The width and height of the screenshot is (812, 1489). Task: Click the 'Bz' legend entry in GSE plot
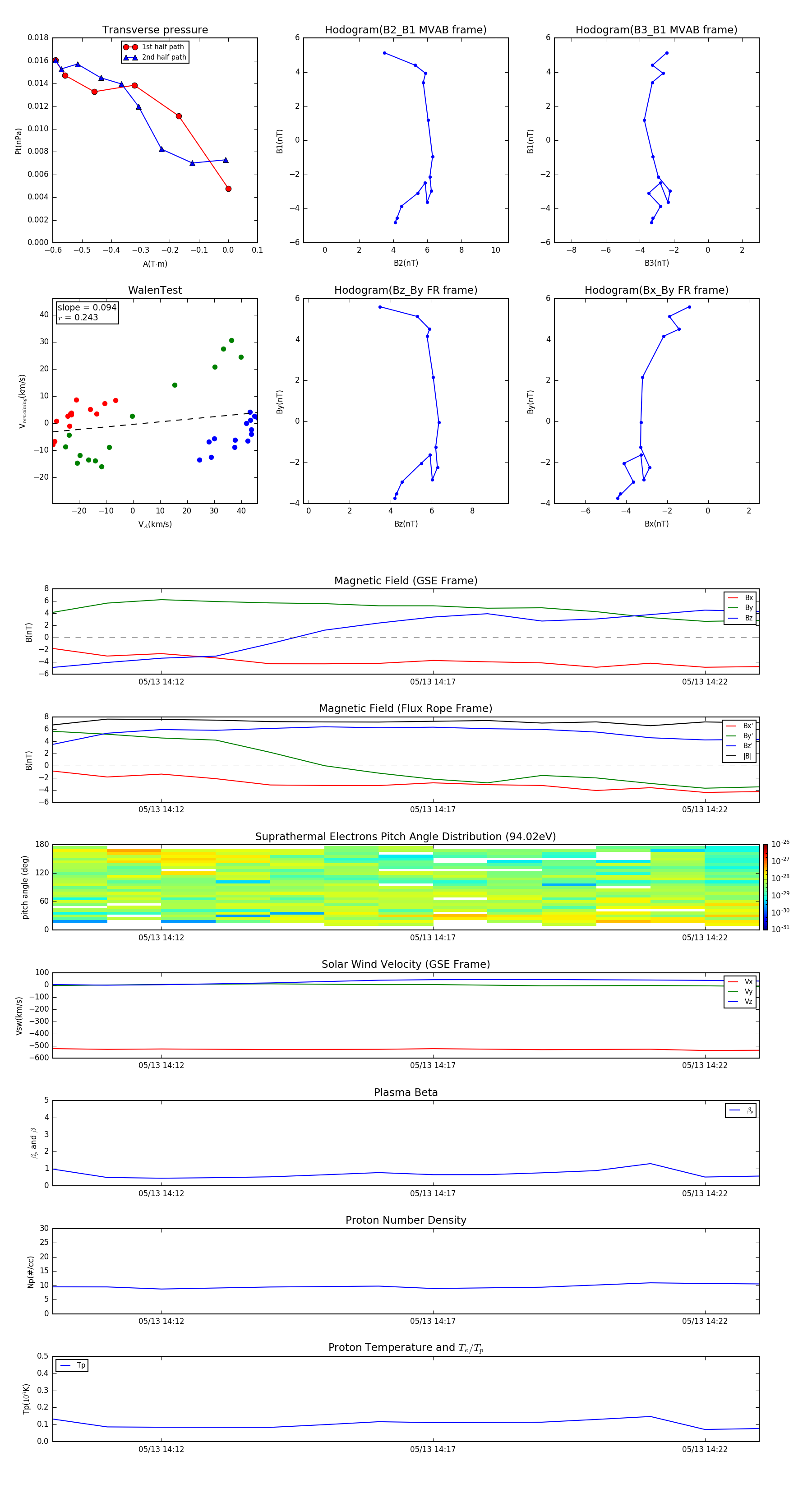coord(740,618)
